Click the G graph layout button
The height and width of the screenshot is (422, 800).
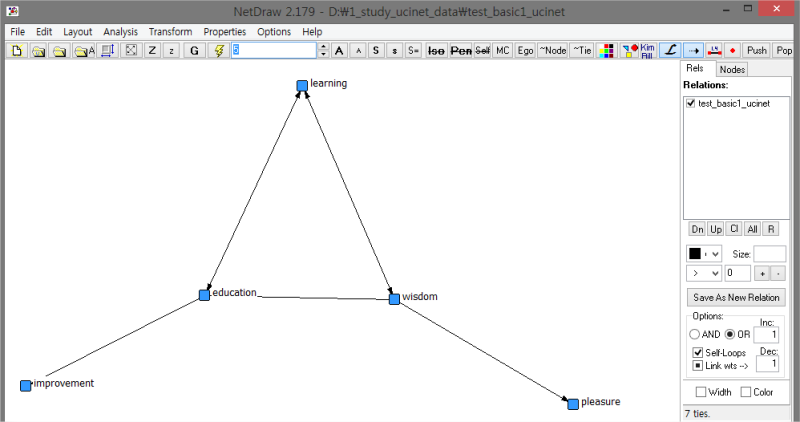click(x=194, y=51)
